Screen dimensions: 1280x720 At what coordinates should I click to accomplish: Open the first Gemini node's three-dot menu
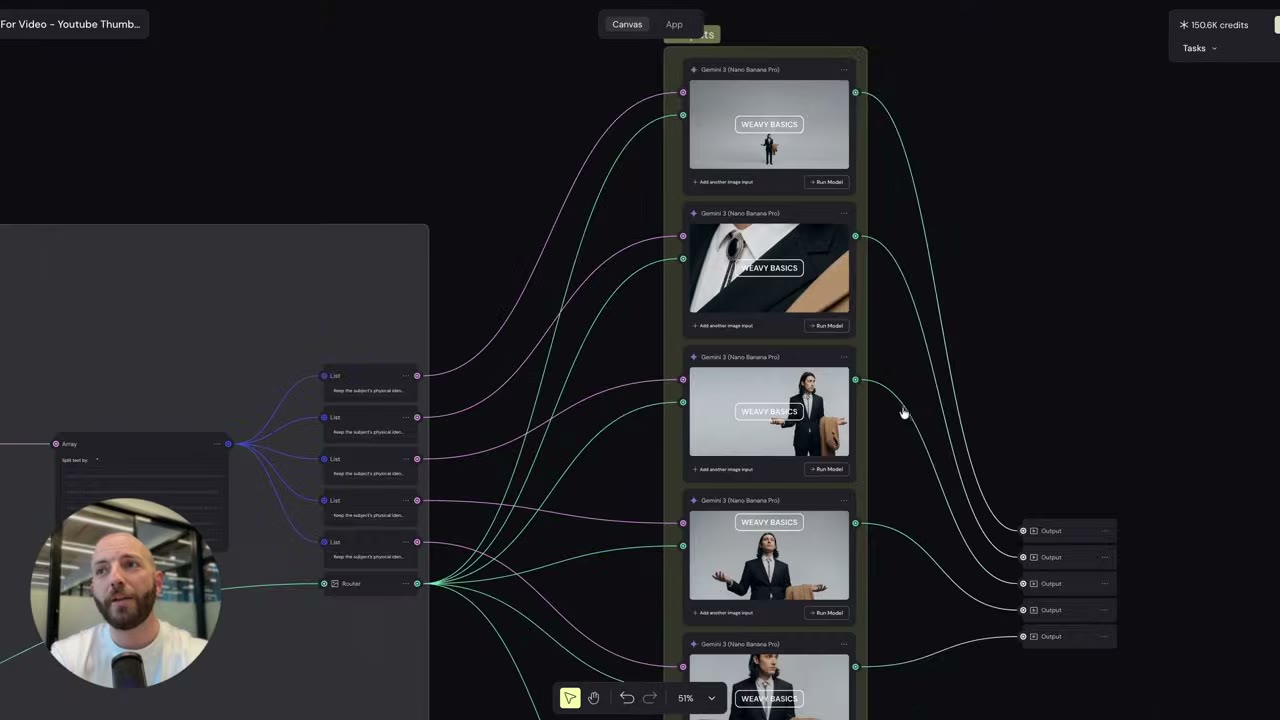(x=844, y=70)
